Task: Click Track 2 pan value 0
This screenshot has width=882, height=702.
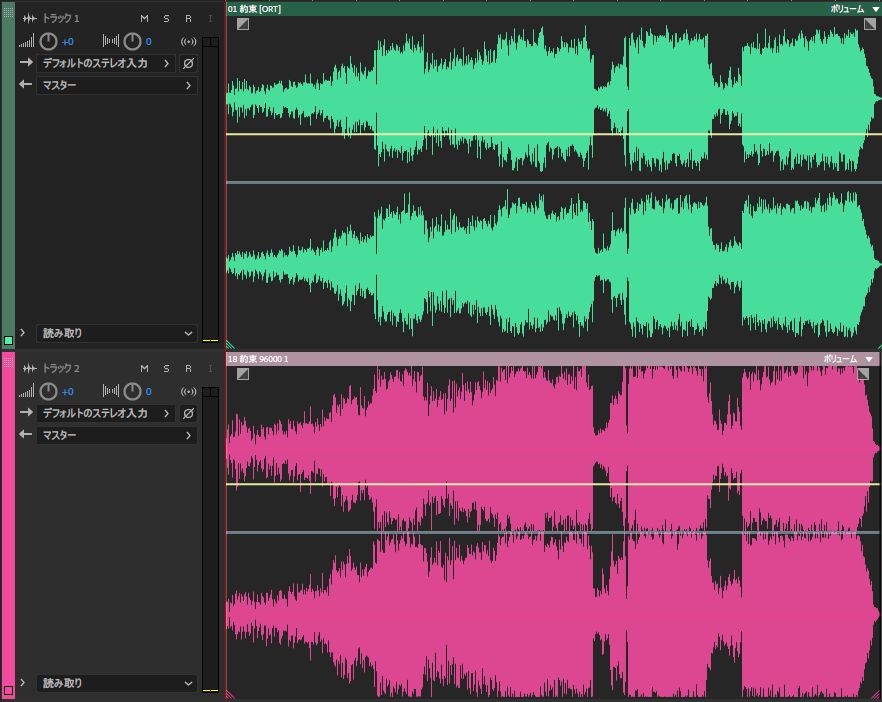Action: (148, 392)
